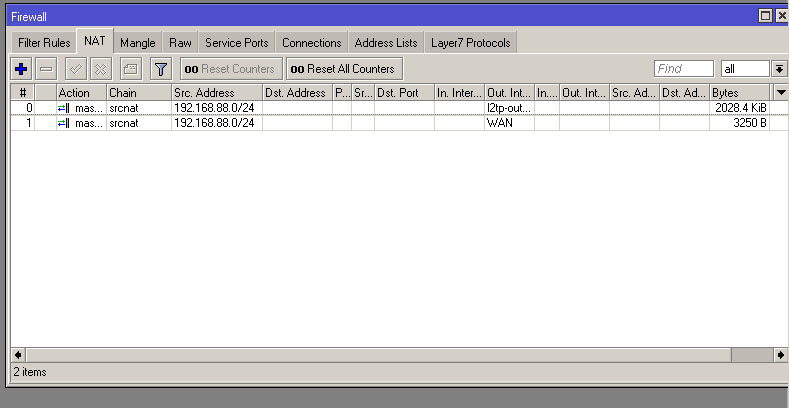Screen dimensions: 789x408
Task: Click masquerade action icon in row 1
Action: point(63,123)
